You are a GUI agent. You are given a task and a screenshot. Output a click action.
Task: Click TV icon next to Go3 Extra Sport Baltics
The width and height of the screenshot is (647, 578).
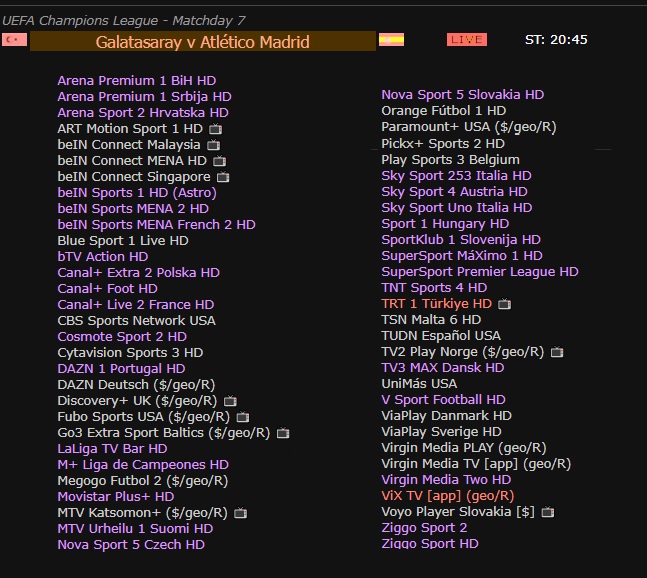[283, 433]
